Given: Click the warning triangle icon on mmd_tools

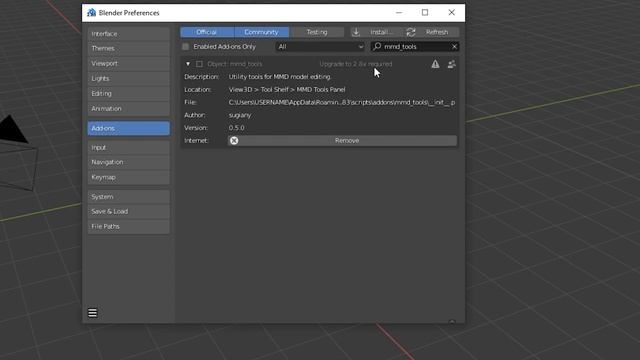Looking at the screenshot, I should coord(435,64).
